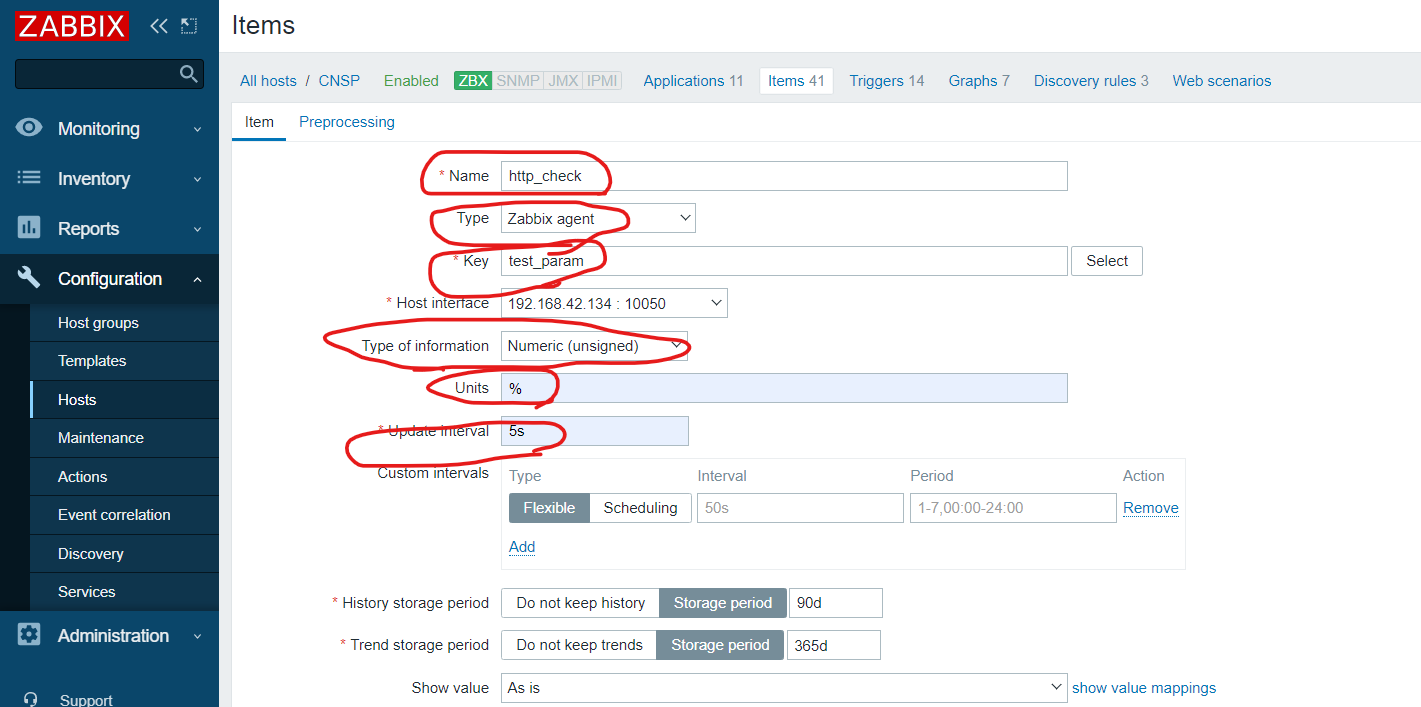Click the JMX availability badge
1421x707 pixels.
tap(563, 81)
